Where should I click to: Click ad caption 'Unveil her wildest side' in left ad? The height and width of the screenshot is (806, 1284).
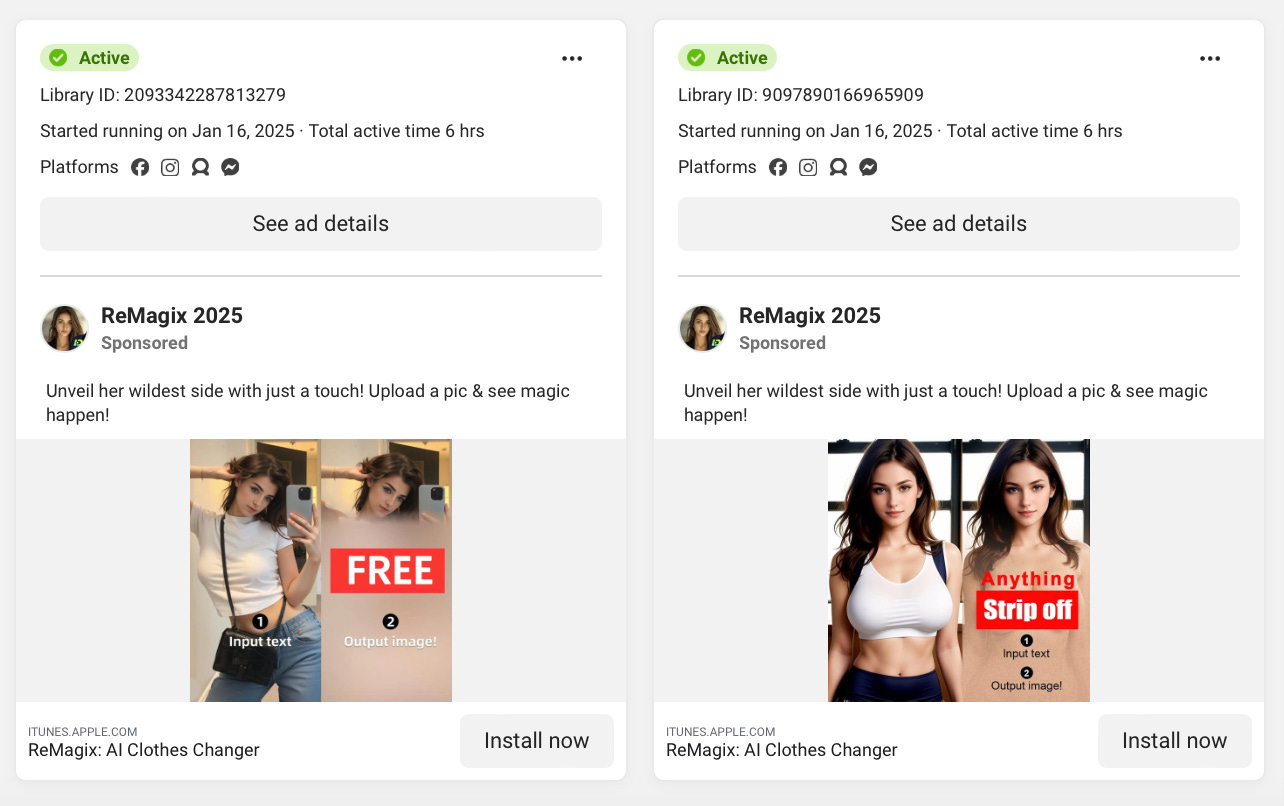click(308, 403)
